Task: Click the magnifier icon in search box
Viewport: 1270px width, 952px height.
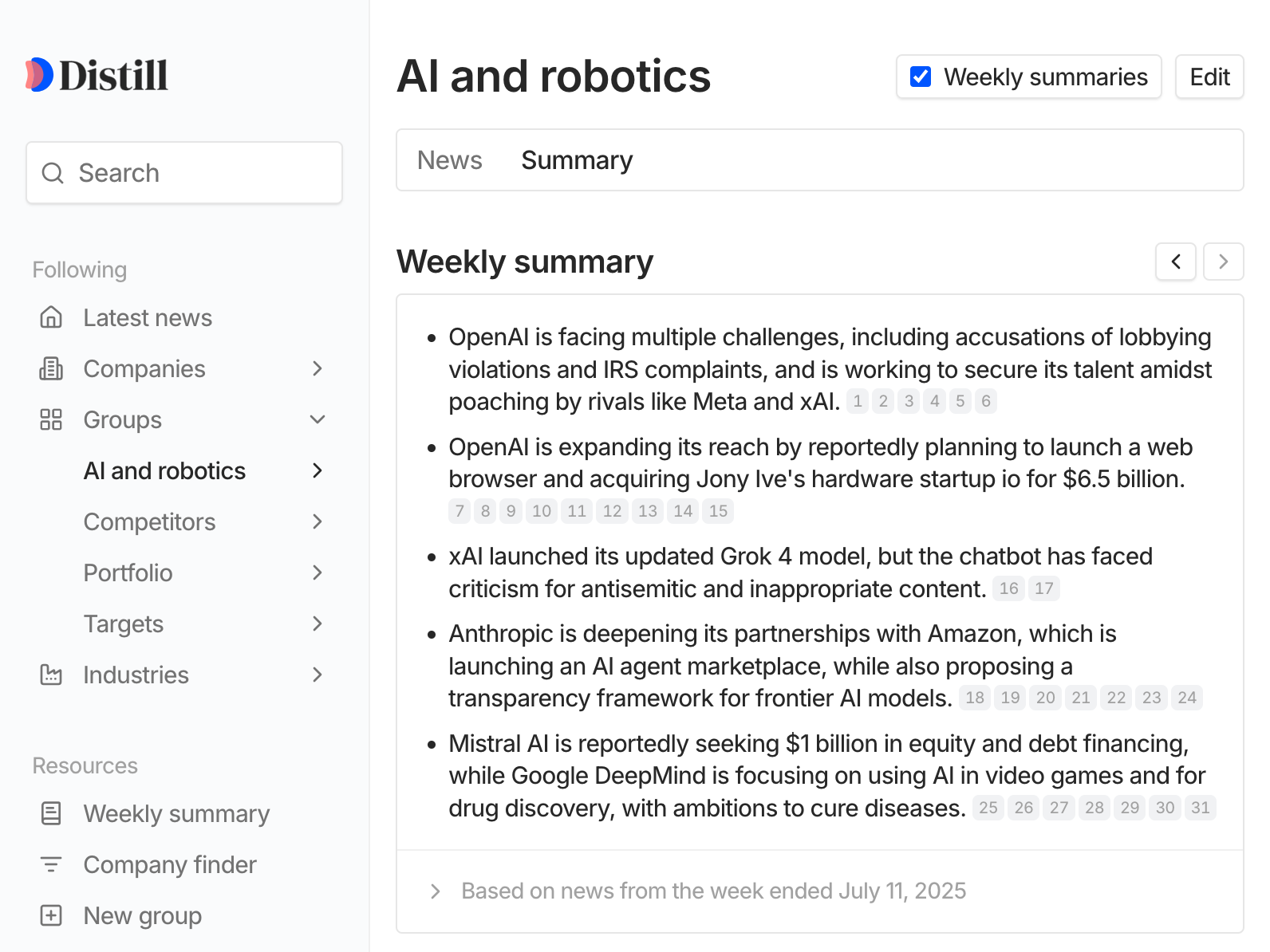Action: point(53,173)
